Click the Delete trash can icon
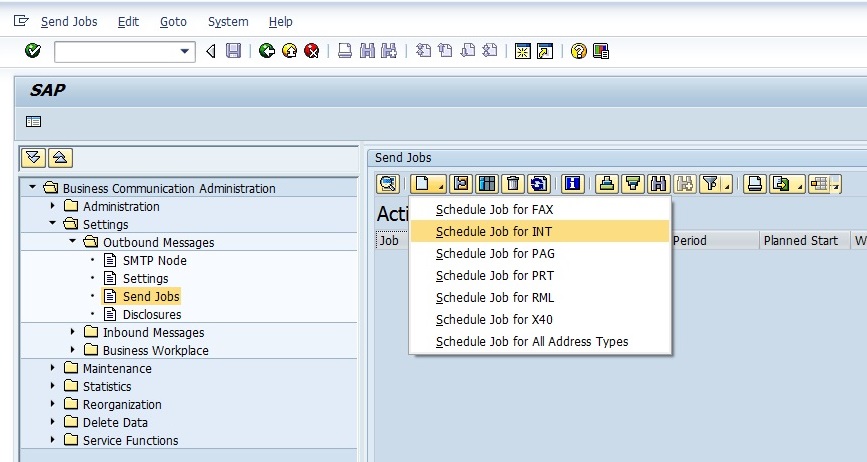The image size is (867, 462). (x=513, y=183)
